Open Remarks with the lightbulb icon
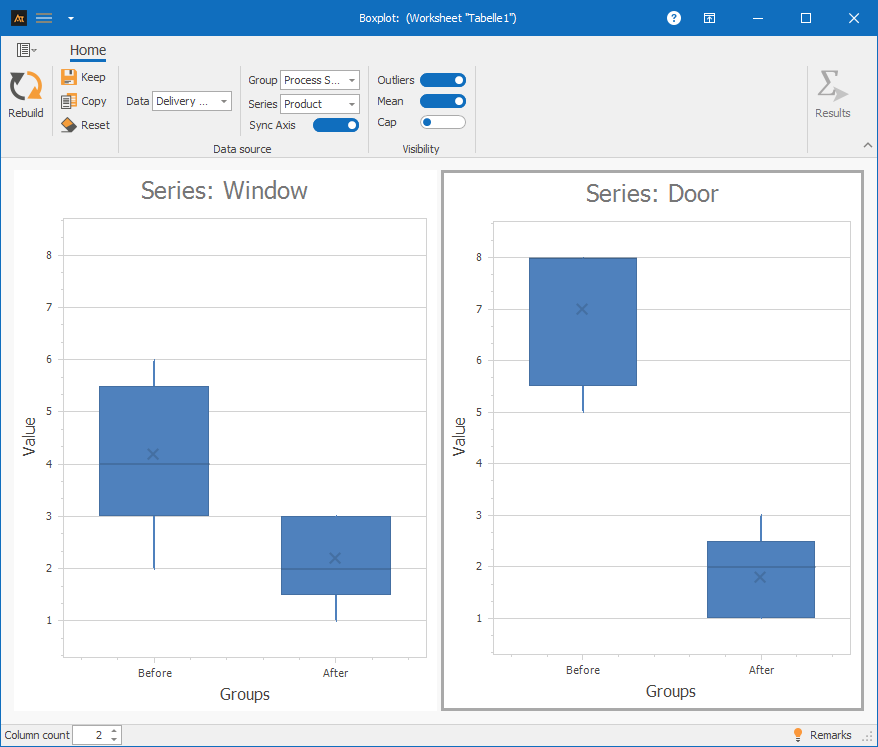Screen dimensions: 878x747 tap(798, 735)
